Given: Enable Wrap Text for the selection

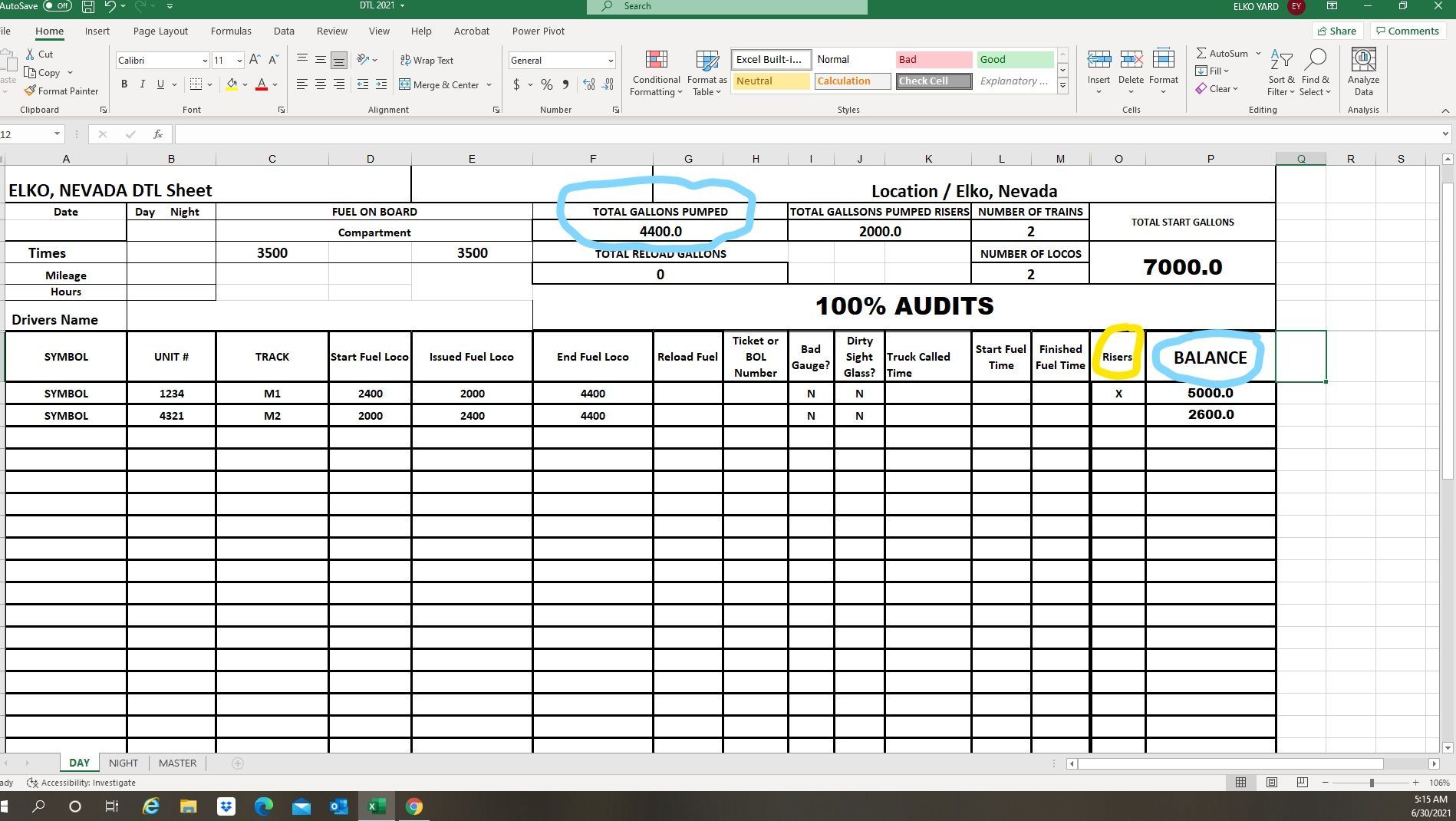Looking at the screenshot, I should 426,60.
